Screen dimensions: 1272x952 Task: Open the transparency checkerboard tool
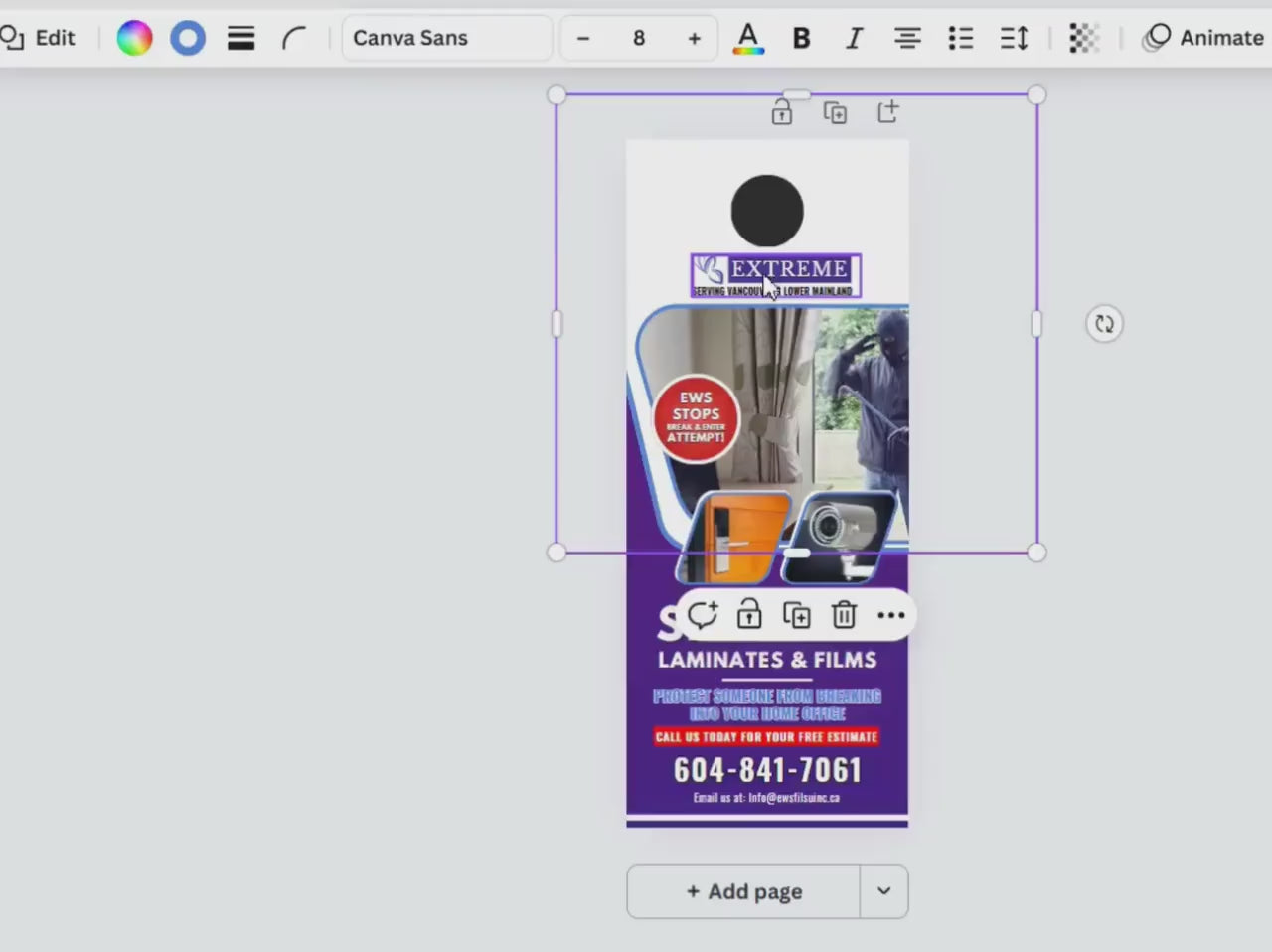(x=1083, y=38)
